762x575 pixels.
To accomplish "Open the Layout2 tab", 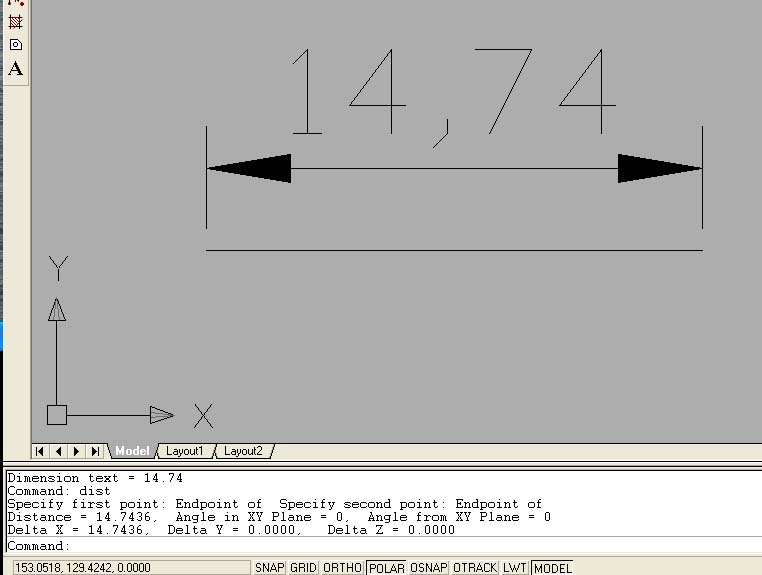I will pyautogui.click(x=243, y=451).
